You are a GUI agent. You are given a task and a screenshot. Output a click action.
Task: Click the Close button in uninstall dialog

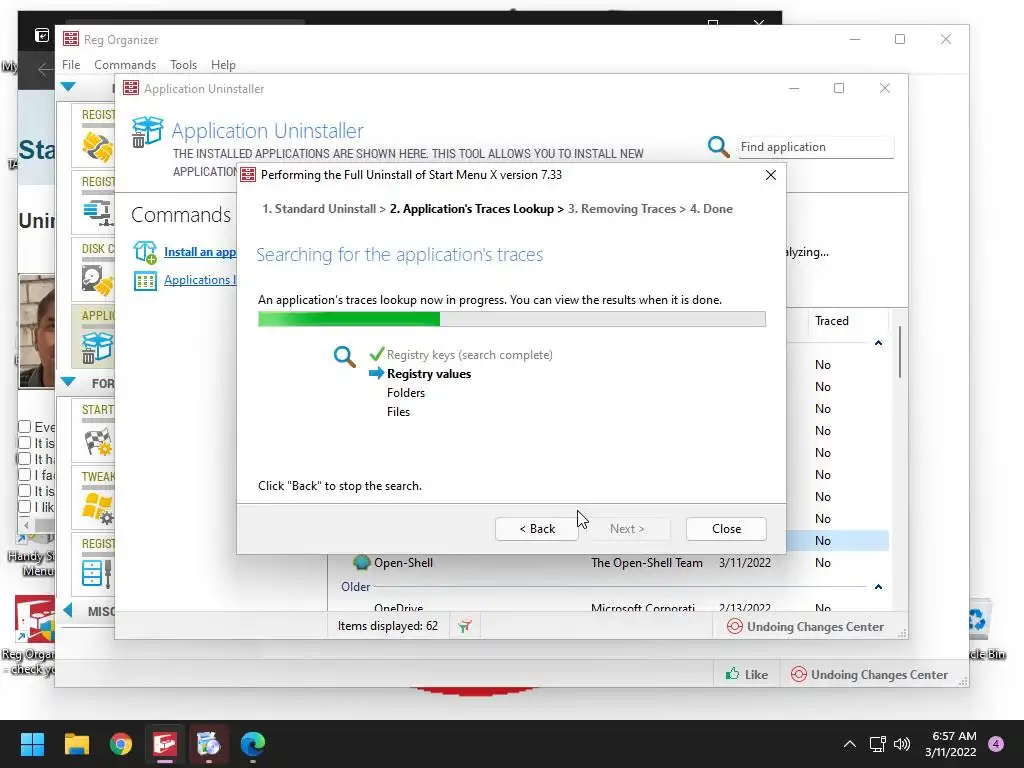coord(726,528)
